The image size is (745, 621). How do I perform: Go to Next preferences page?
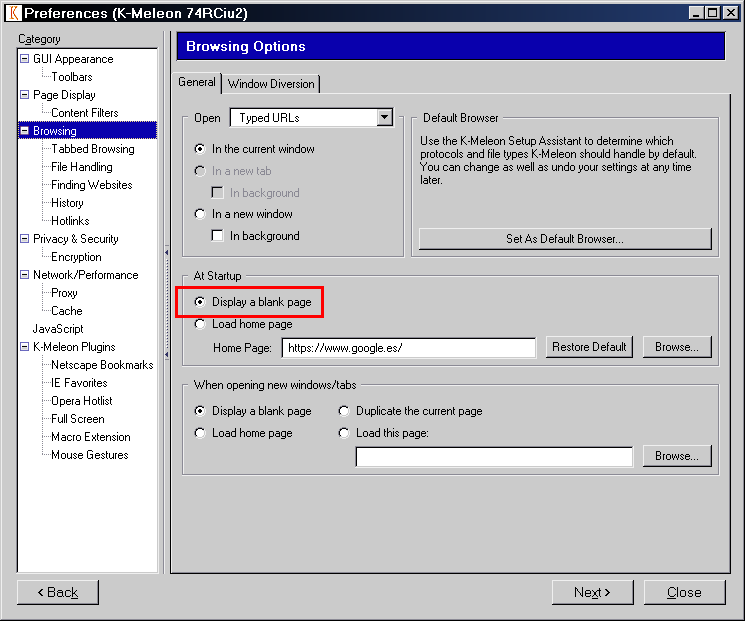point(592,592)
